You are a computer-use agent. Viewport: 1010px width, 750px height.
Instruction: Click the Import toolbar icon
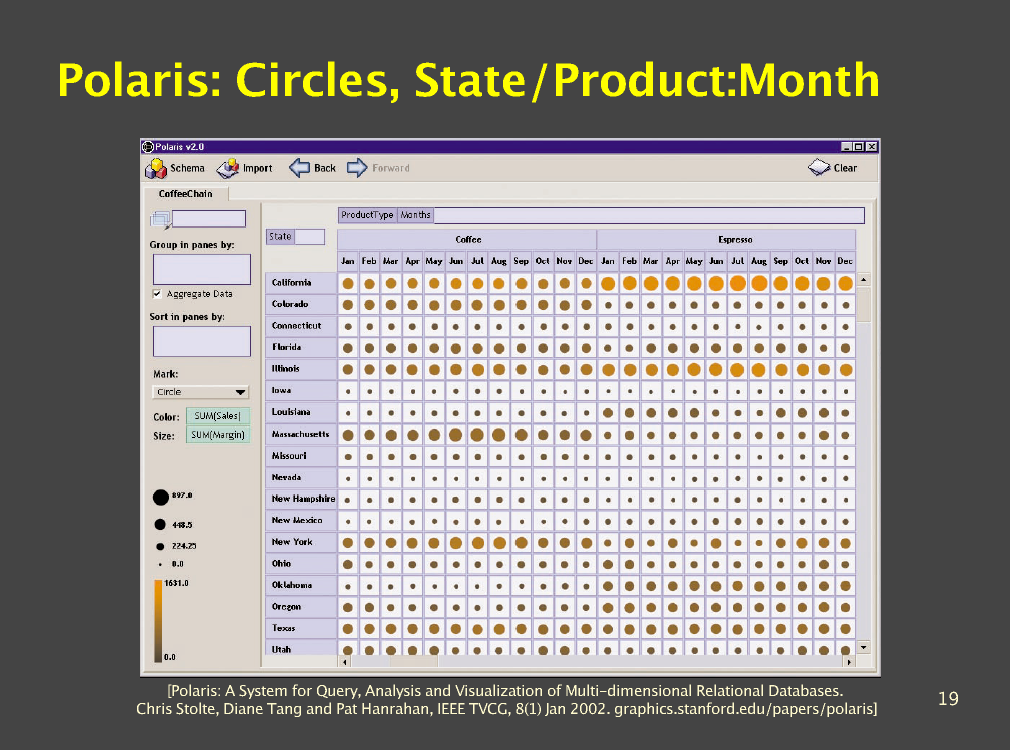pos(227,168)
